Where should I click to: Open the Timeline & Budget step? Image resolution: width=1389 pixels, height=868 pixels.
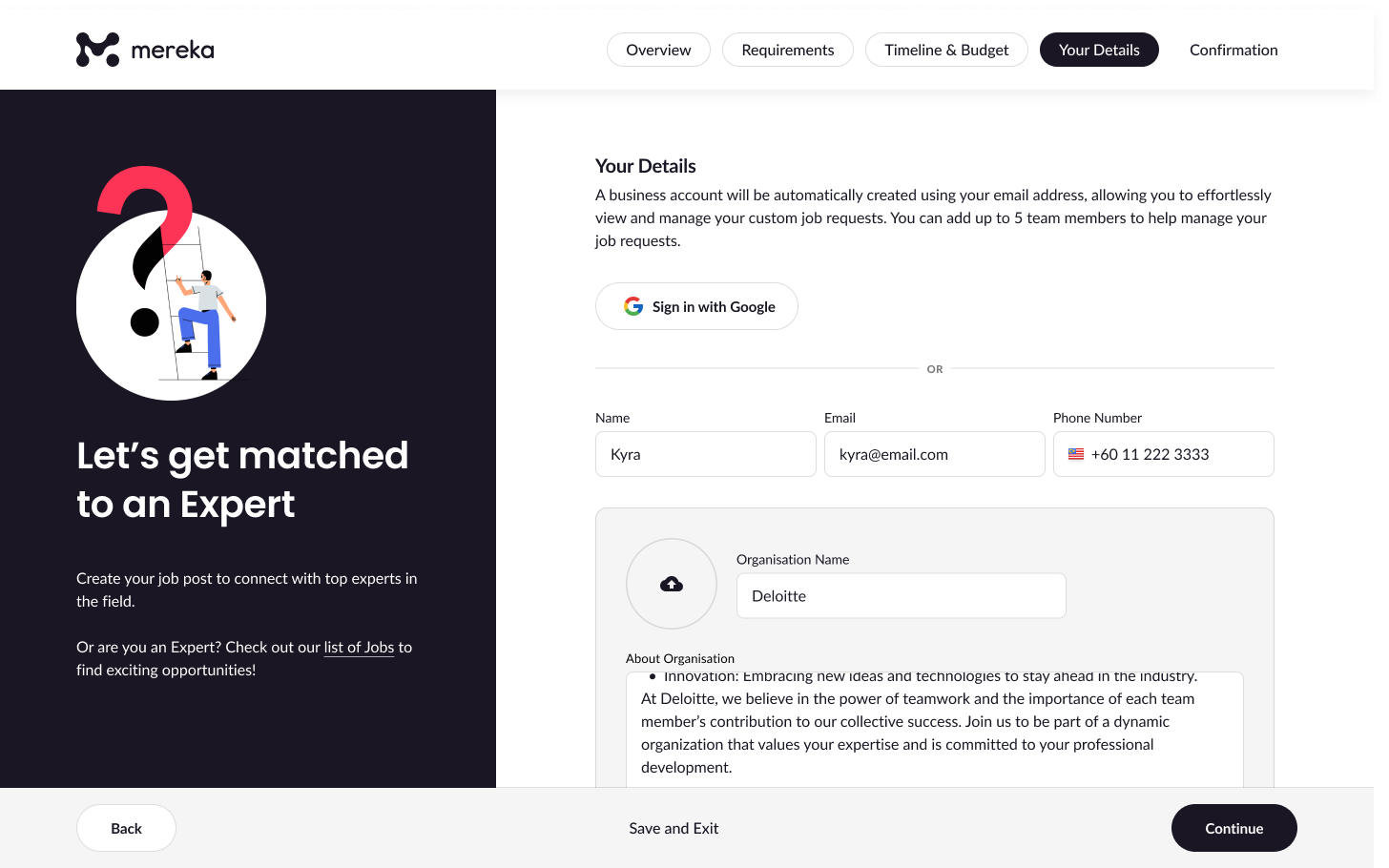tap(945, 51)
